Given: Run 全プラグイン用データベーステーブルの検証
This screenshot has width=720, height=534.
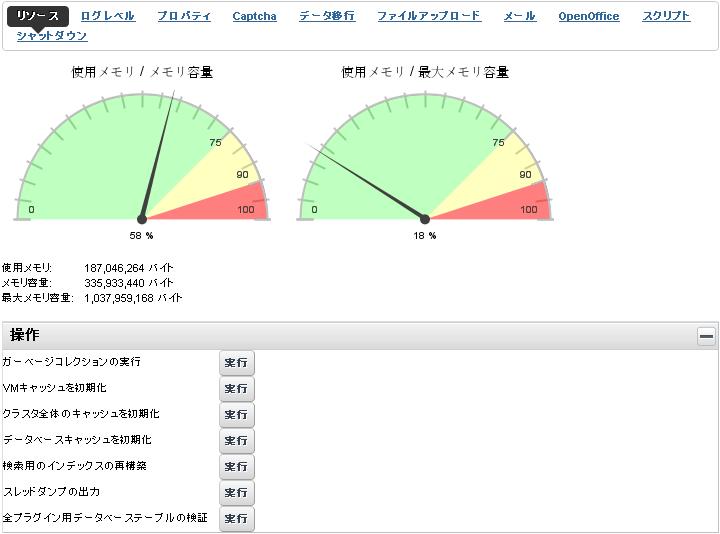Looking at the screenshot, I should [236, 518].
